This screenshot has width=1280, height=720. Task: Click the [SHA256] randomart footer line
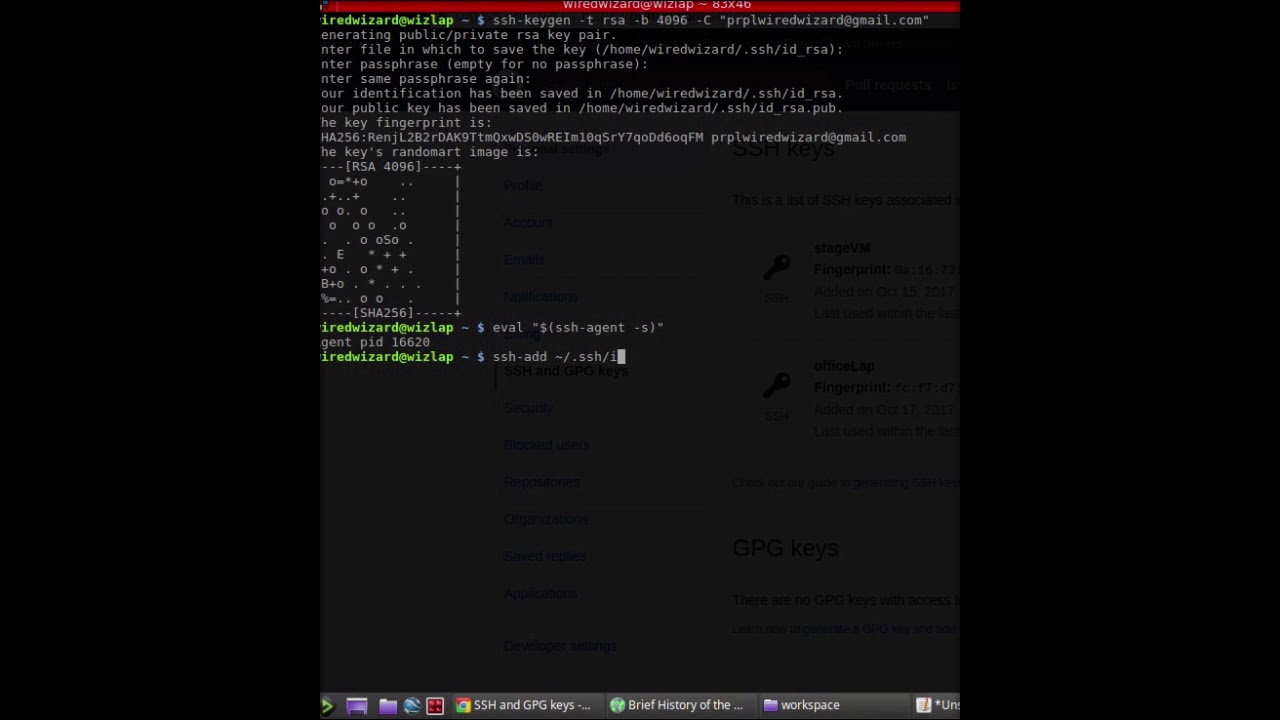coord(391,313)
